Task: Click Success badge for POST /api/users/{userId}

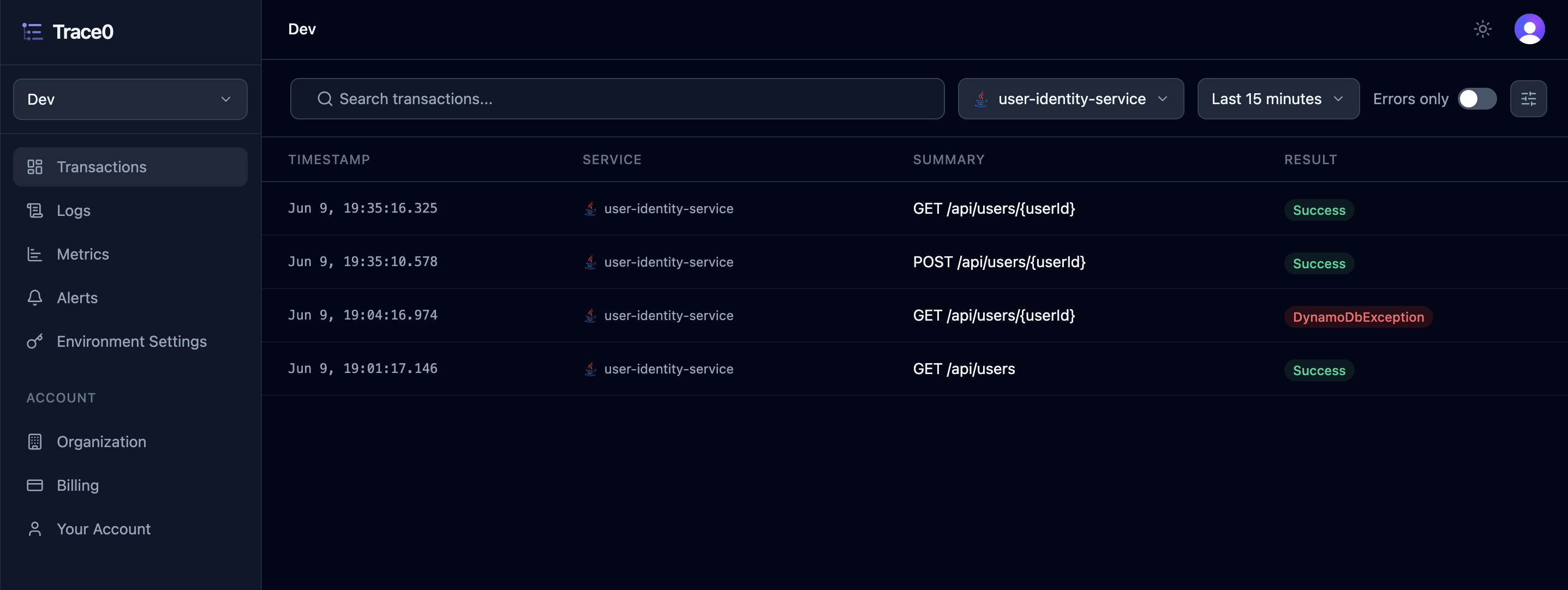Action: coord(1319,263)
